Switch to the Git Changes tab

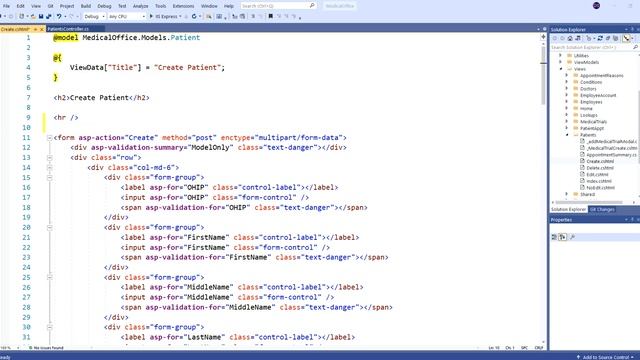point(602,209)
